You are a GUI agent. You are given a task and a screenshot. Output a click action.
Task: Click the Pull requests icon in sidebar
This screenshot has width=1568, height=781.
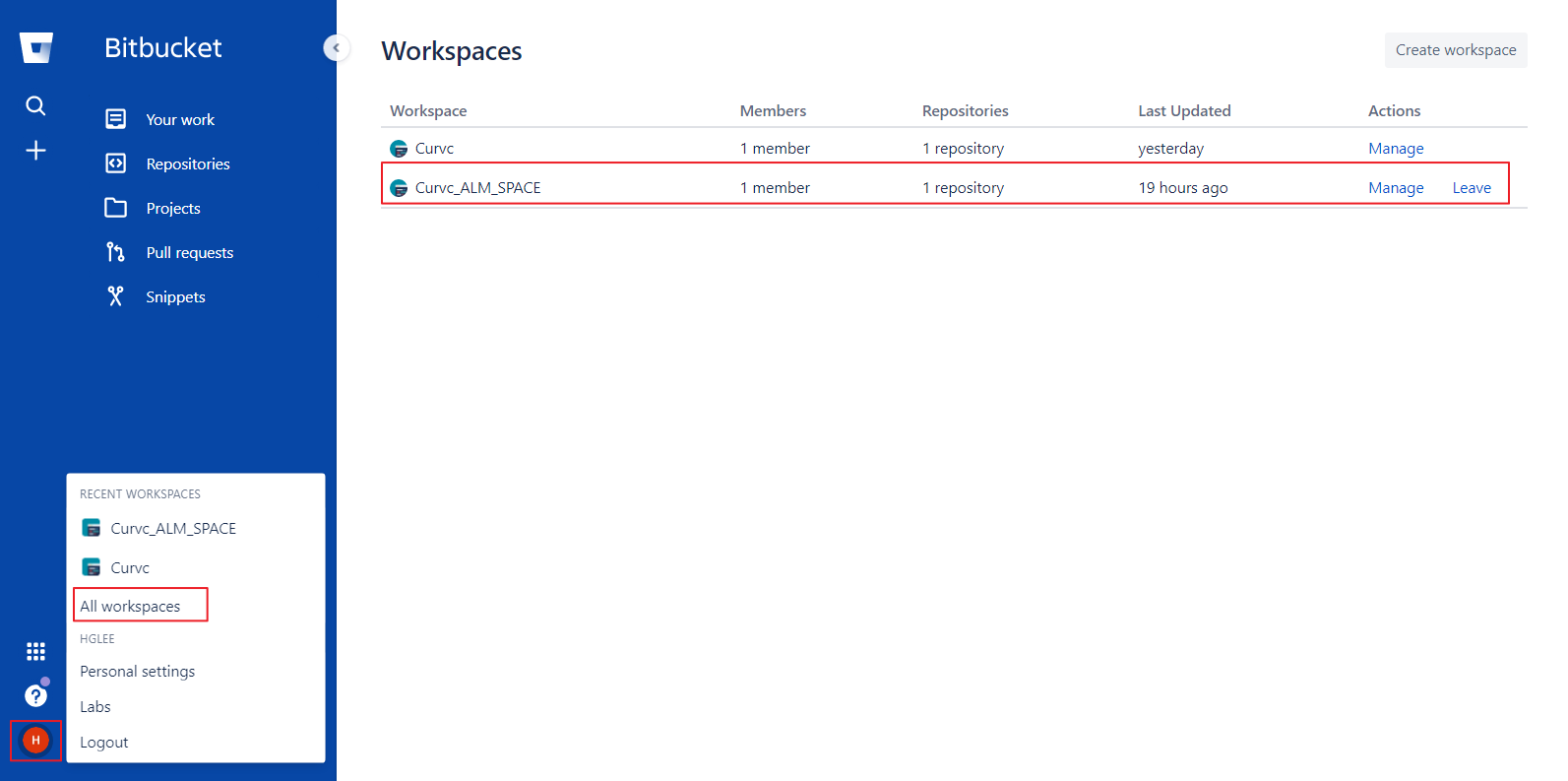[x=115, y=252]
